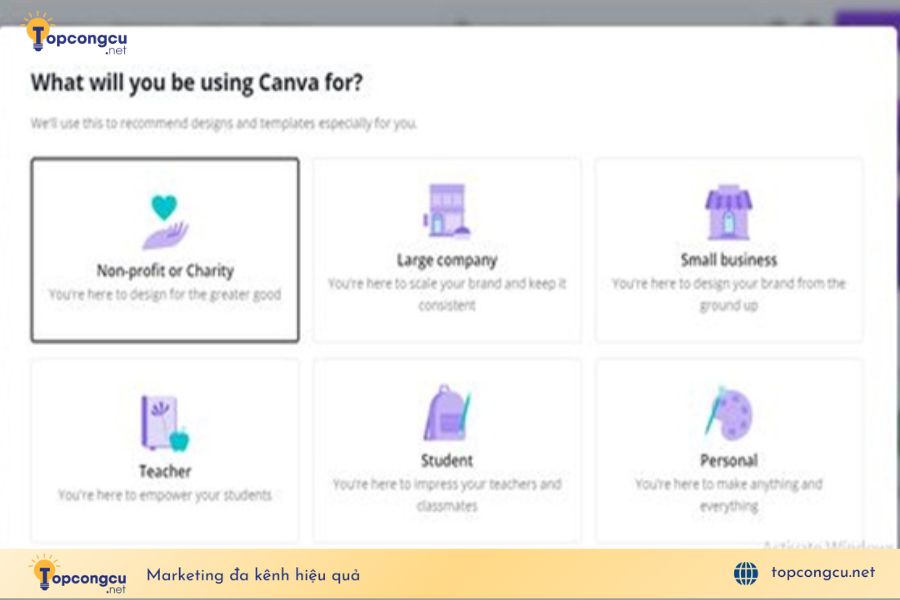This screenshot has width=900, height=600.
Task: Click the personal paint palette icon
Action: 728,413
